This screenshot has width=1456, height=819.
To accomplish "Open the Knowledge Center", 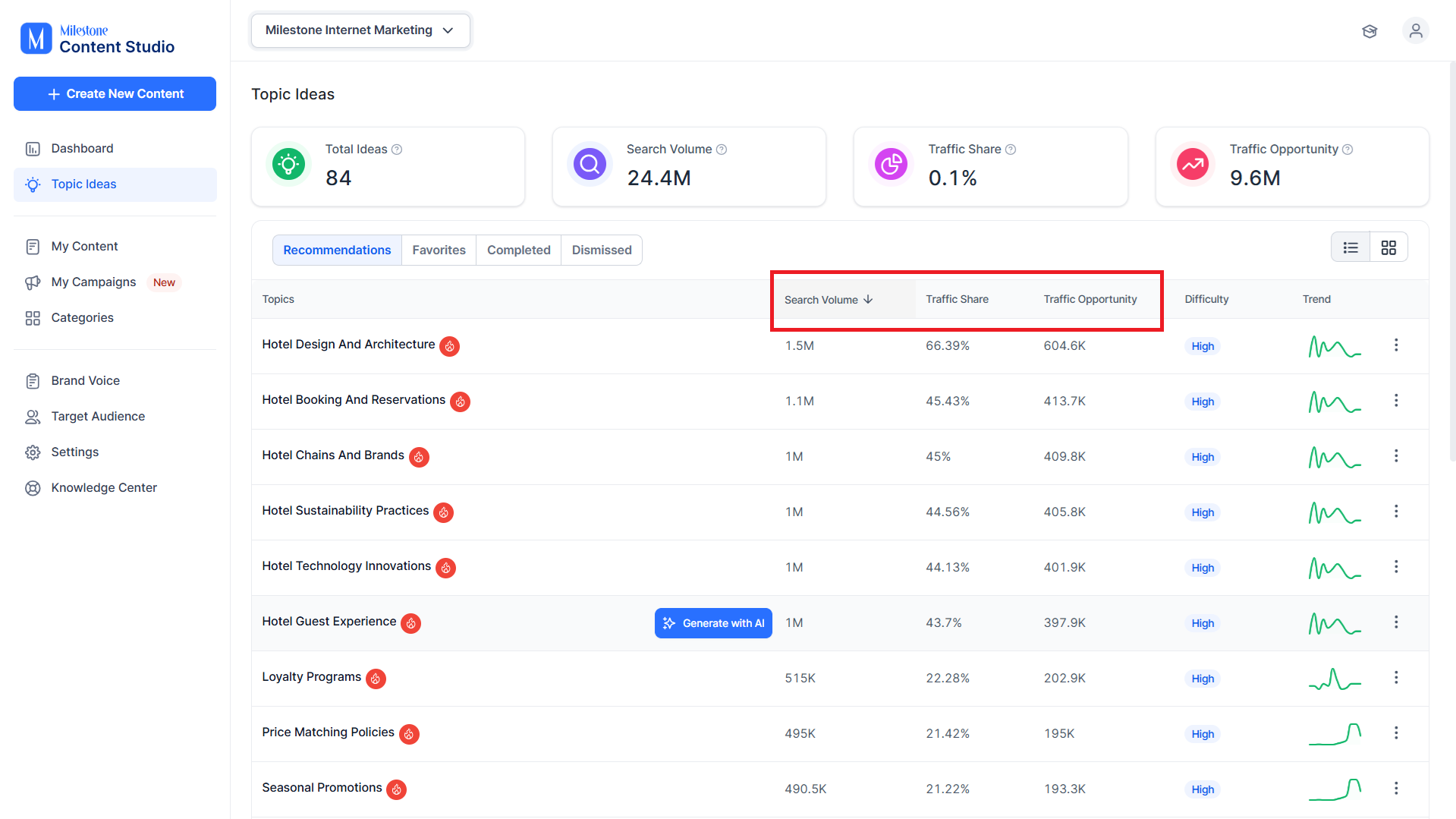I will tap(104, 487).
